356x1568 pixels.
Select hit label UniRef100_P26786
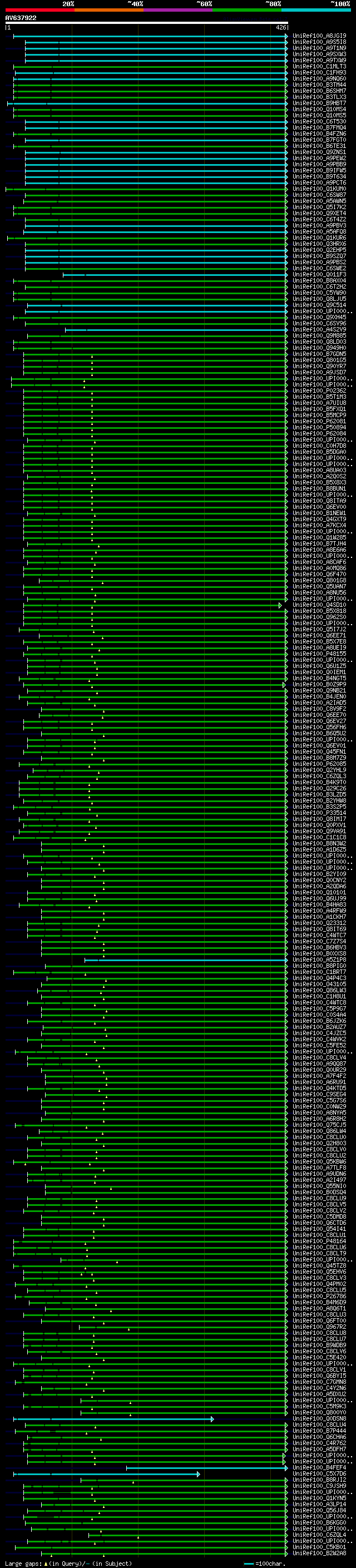(319, 1296)
